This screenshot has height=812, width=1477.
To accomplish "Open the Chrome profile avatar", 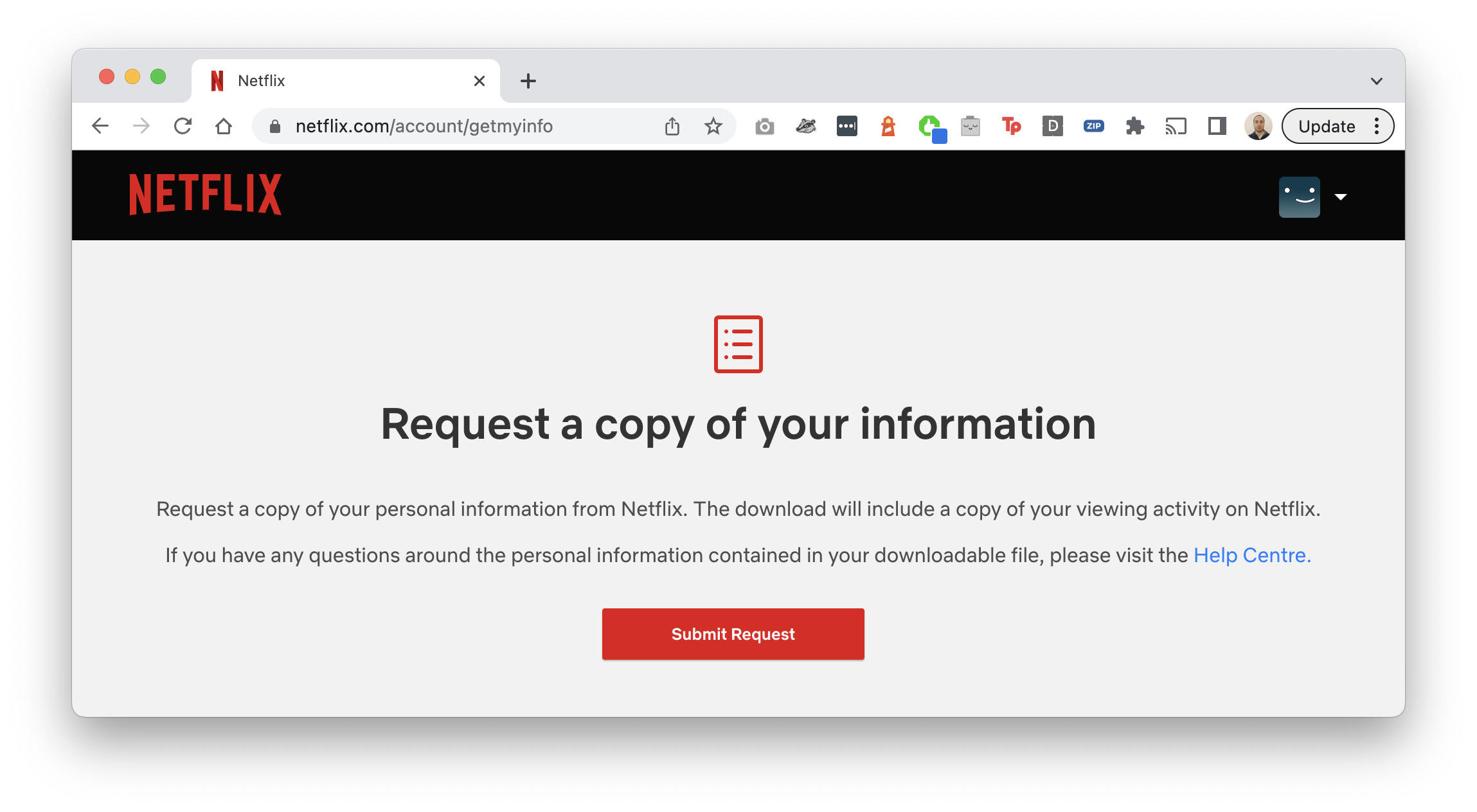I will tap(1258, 126).
